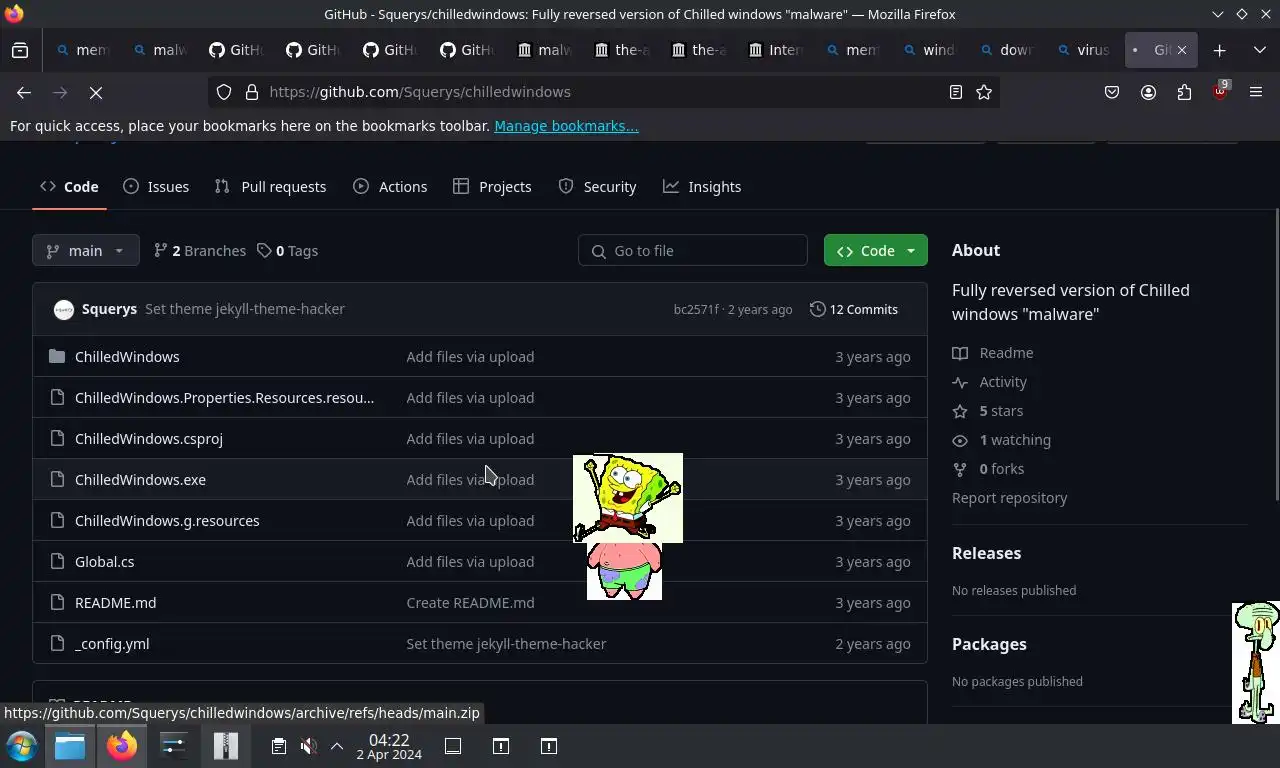Open ChilledWindows.exe file
This screenshot has height=768, width=1280.
point(140,479)
